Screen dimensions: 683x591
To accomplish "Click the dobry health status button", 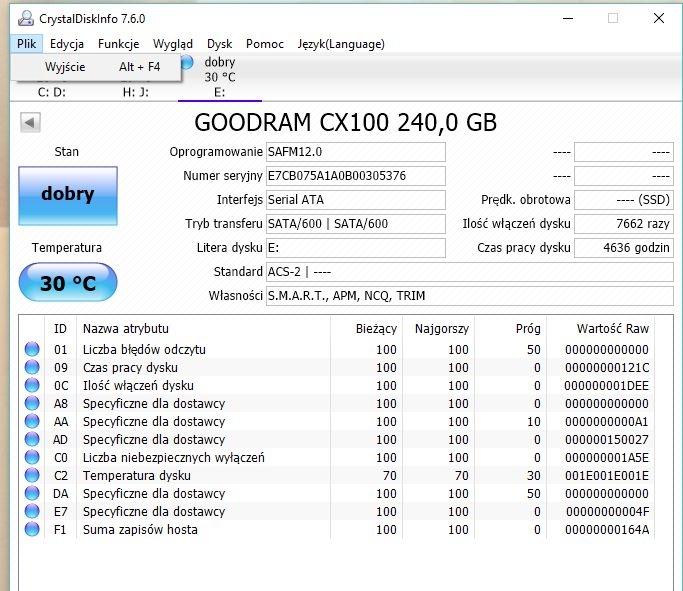I will (x=68, y=196).
